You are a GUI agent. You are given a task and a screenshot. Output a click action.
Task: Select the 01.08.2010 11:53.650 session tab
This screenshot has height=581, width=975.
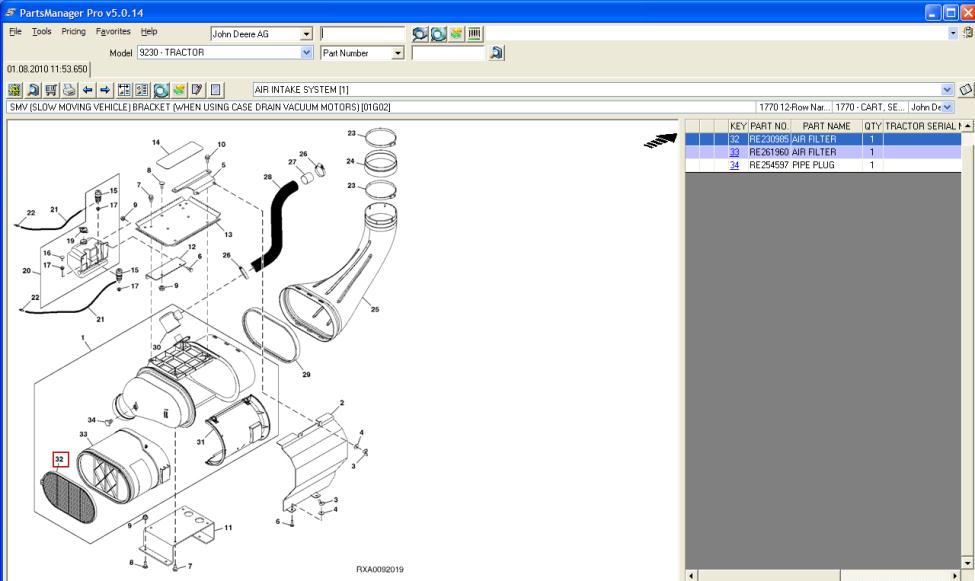click(x=48, y=69)
